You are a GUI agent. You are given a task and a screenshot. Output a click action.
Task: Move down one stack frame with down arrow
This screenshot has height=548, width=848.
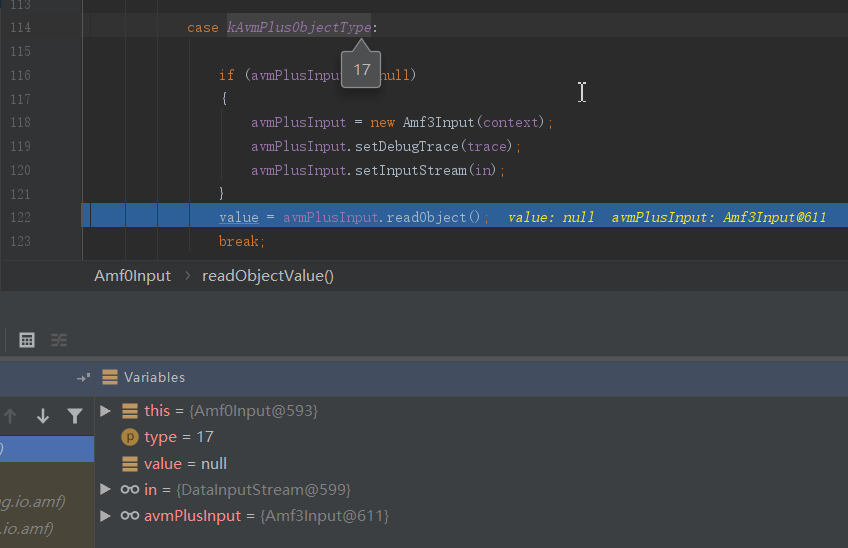[43, 416]
